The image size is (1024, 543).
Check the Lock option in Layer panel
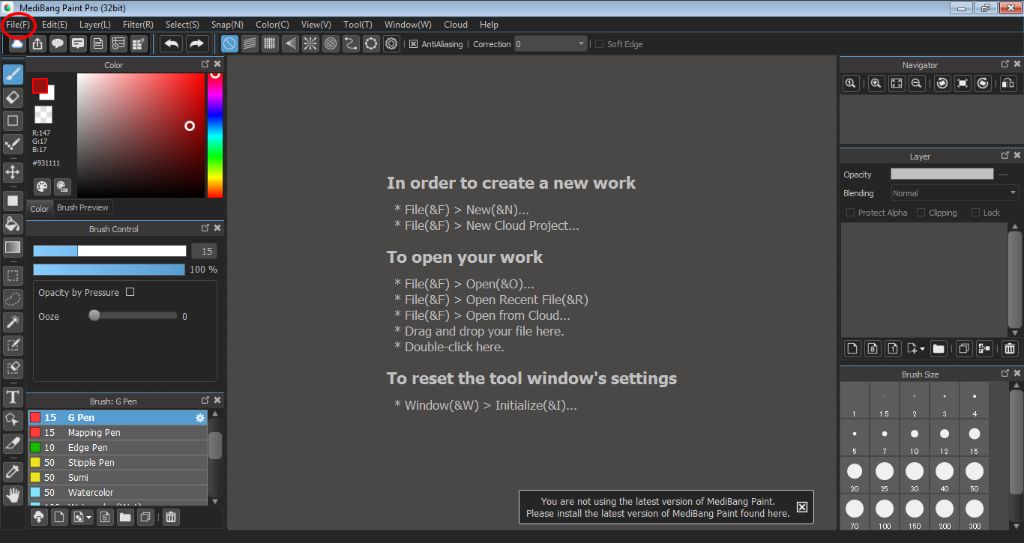click(976, 212)
